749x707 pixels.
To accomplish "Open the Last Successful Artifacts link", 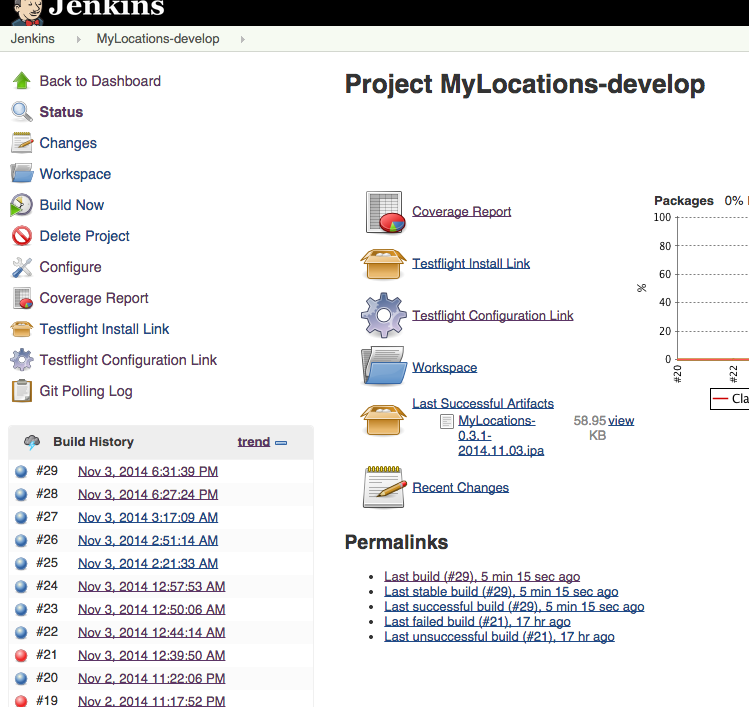I will 483,403.
